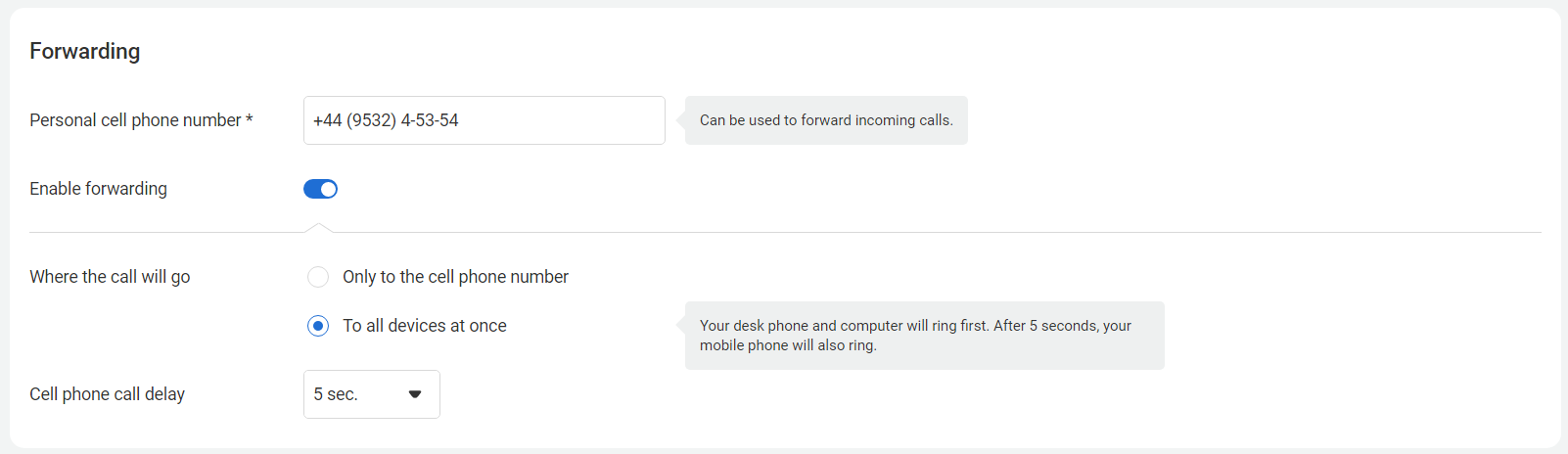
Task: Select the "Only to the cell phone number" radio button
Action: pyautogui.click(x=318, y=277)
